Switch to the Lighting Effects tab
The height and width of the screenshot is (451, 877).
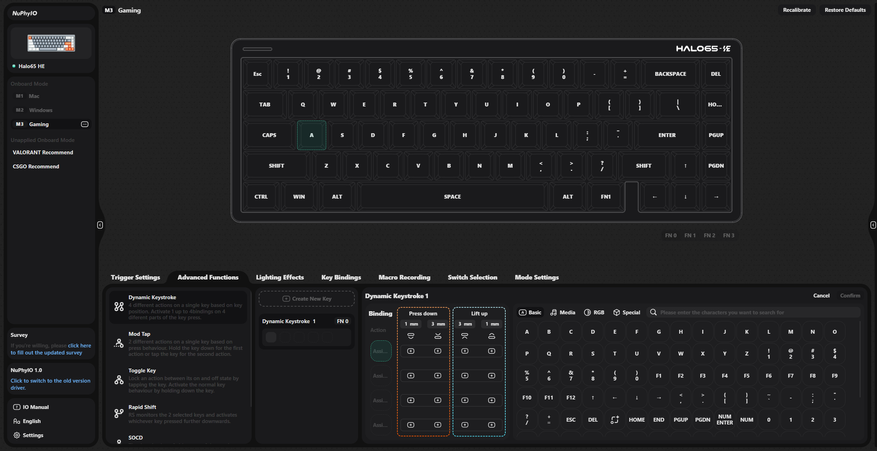[280, 278]
